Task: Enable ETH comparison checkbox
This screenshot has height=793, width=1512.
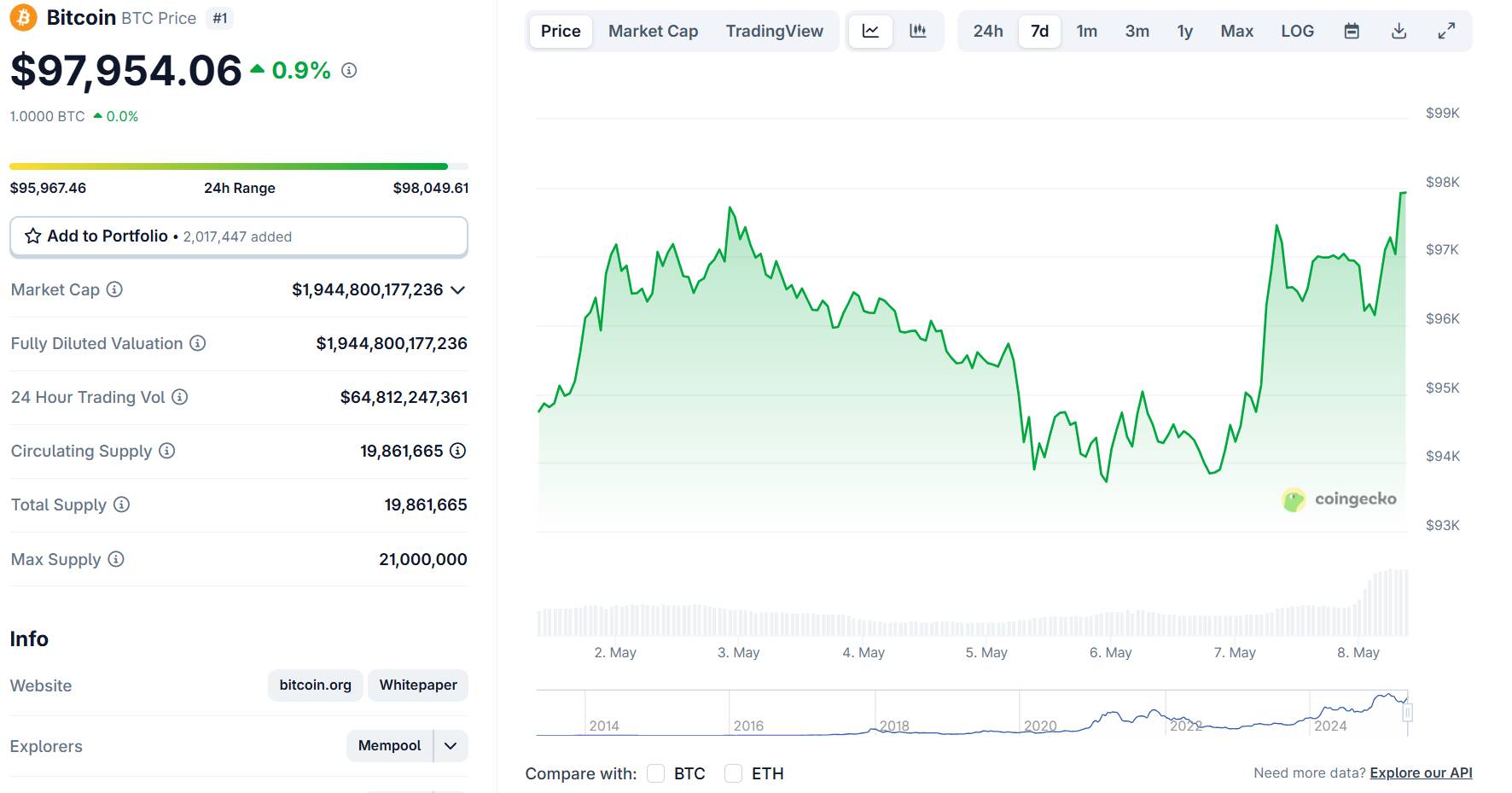Action: pyautogui.click(x=733, y=773)
